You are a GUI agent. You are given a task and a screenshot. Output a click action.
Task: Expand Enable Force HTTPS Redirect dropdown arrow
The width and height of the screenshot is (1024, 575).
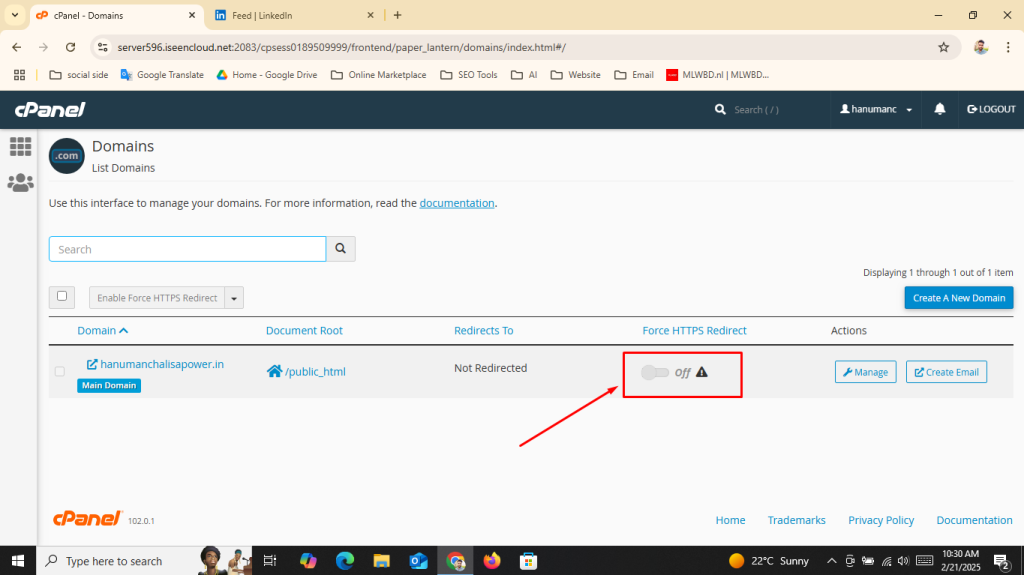234,298
